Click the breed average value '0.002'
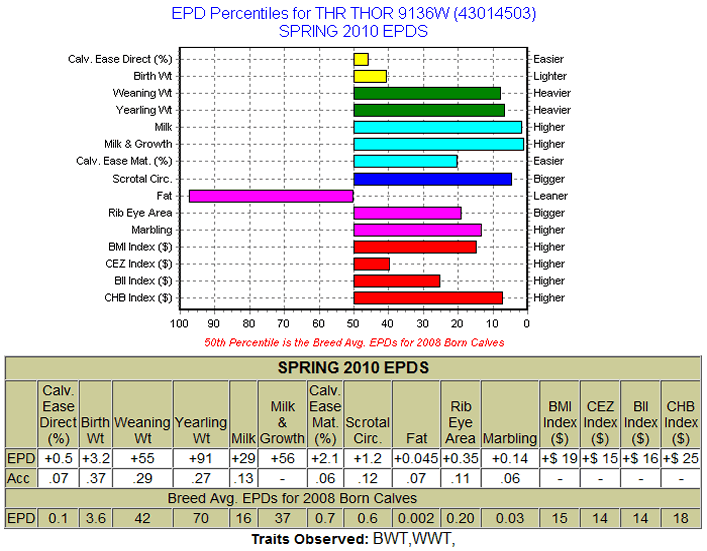707x551 pixels. pyautogui.click(x=416, y=518)
